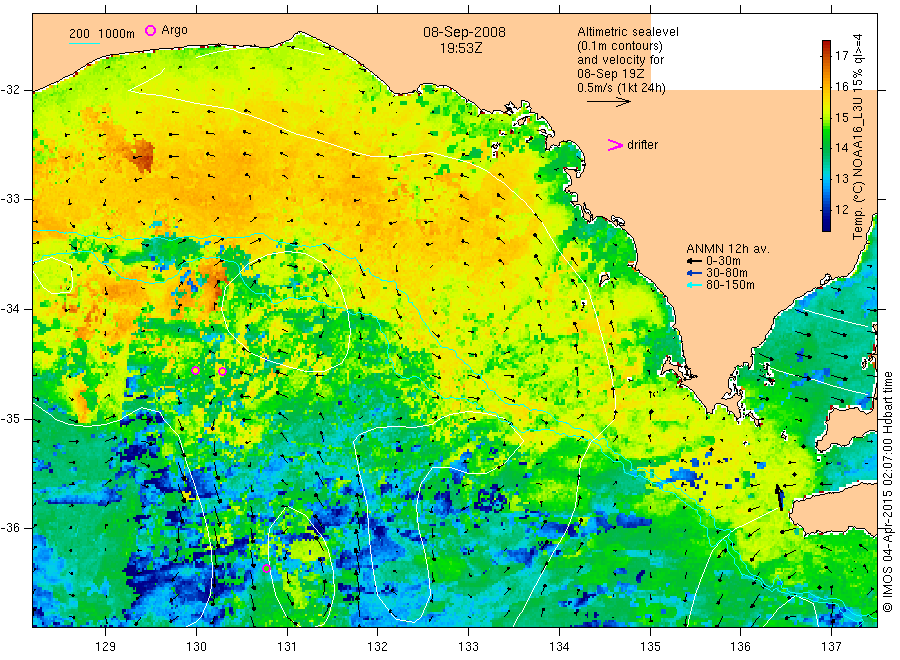The height and width of the screenshot is (660, 900).
Task: Click the longitude label 133
Action: pos(468,647)
